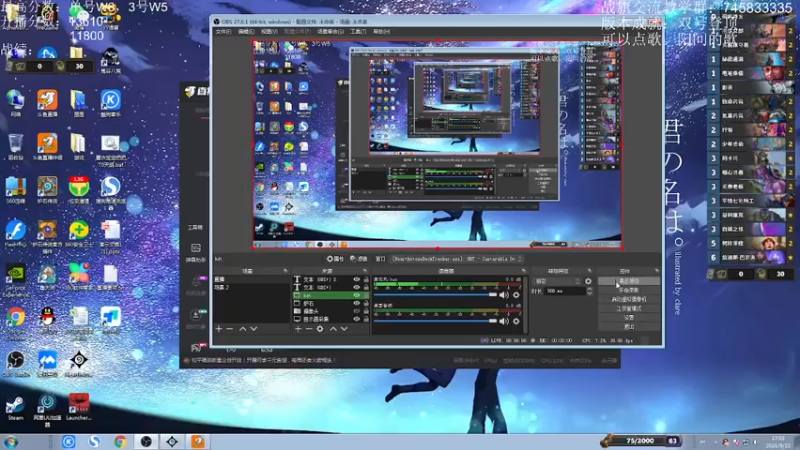Click Windows Start button
This screenshot has height=450, width=800.
[x=11, y=442]
